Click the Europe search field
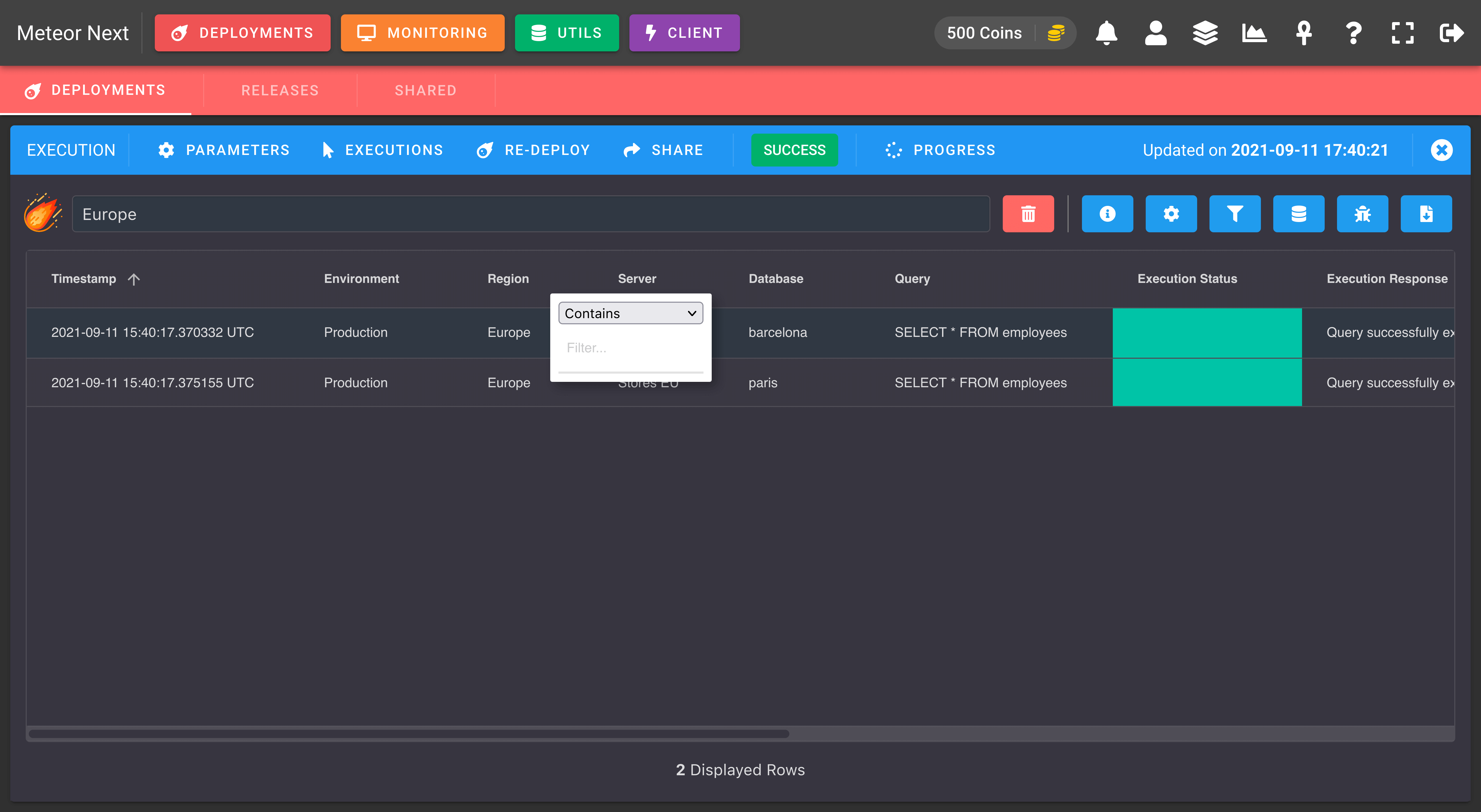The height and width of the screenshot is (812, 1481). tap(531, 214)
